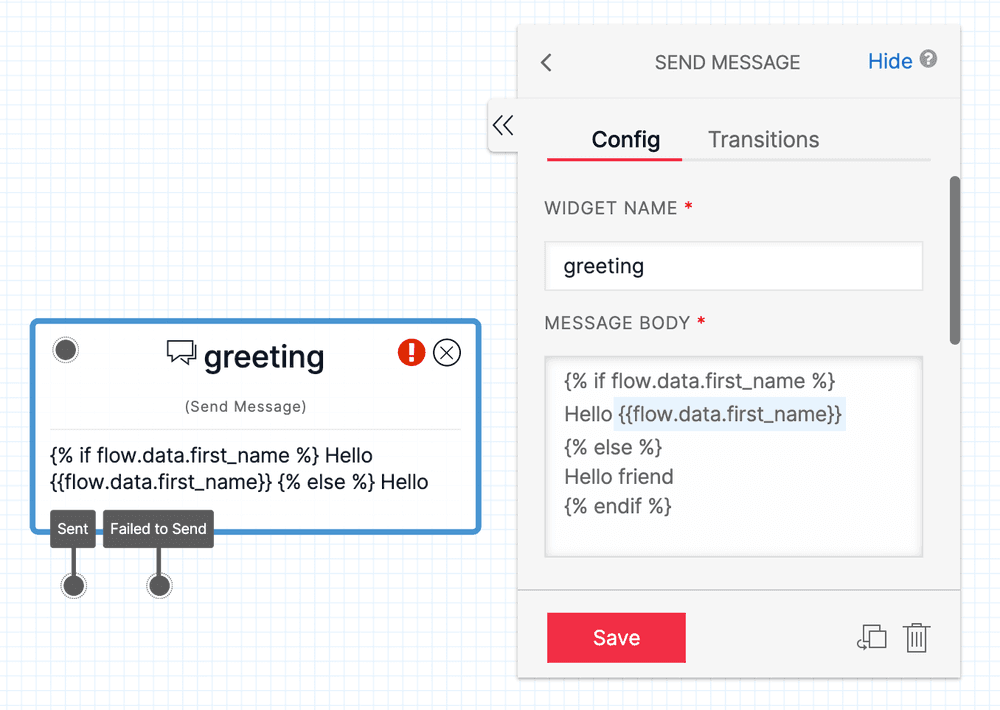Go back using the left chevron arrow

click(x=545, y=62)
